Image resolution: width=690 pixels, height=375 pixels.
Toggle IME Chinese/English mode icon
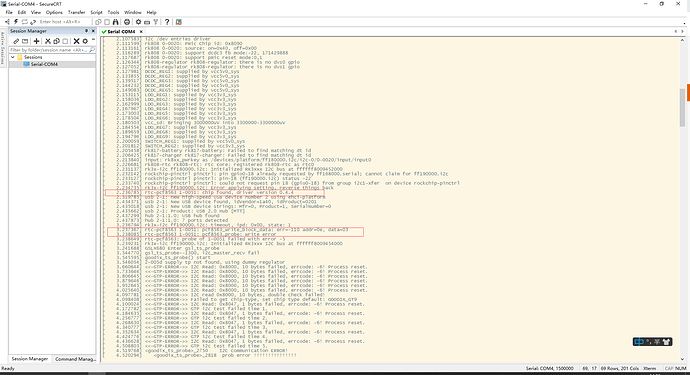[x=639, y=342]
